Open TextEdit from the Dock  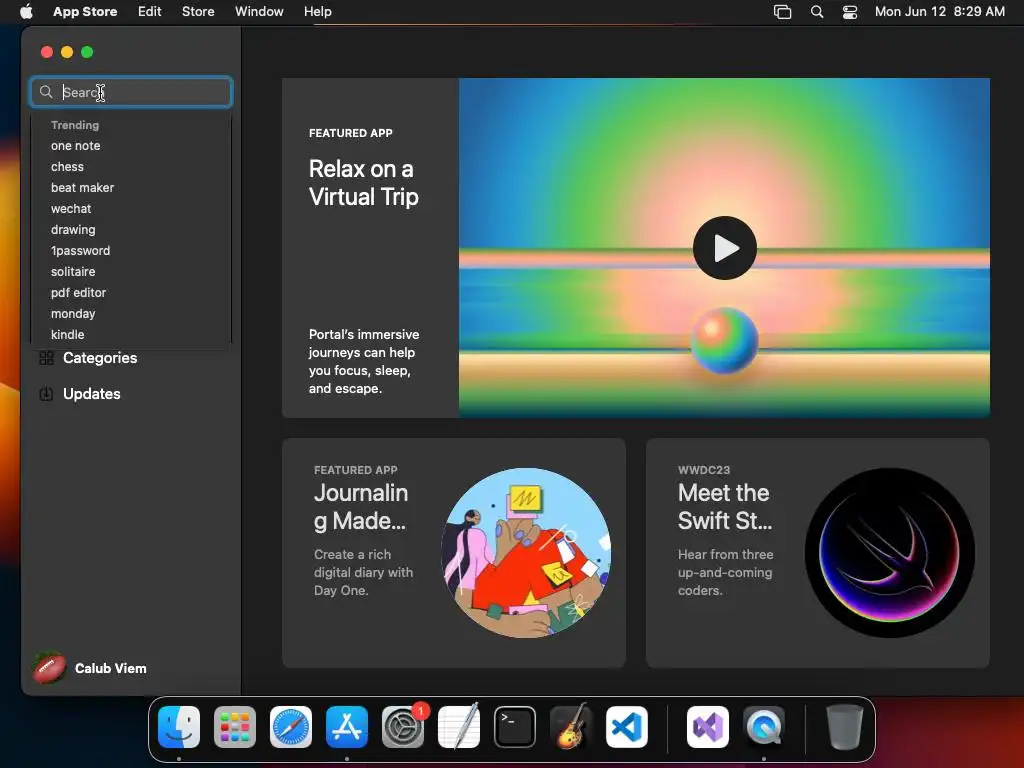[459, 727]
